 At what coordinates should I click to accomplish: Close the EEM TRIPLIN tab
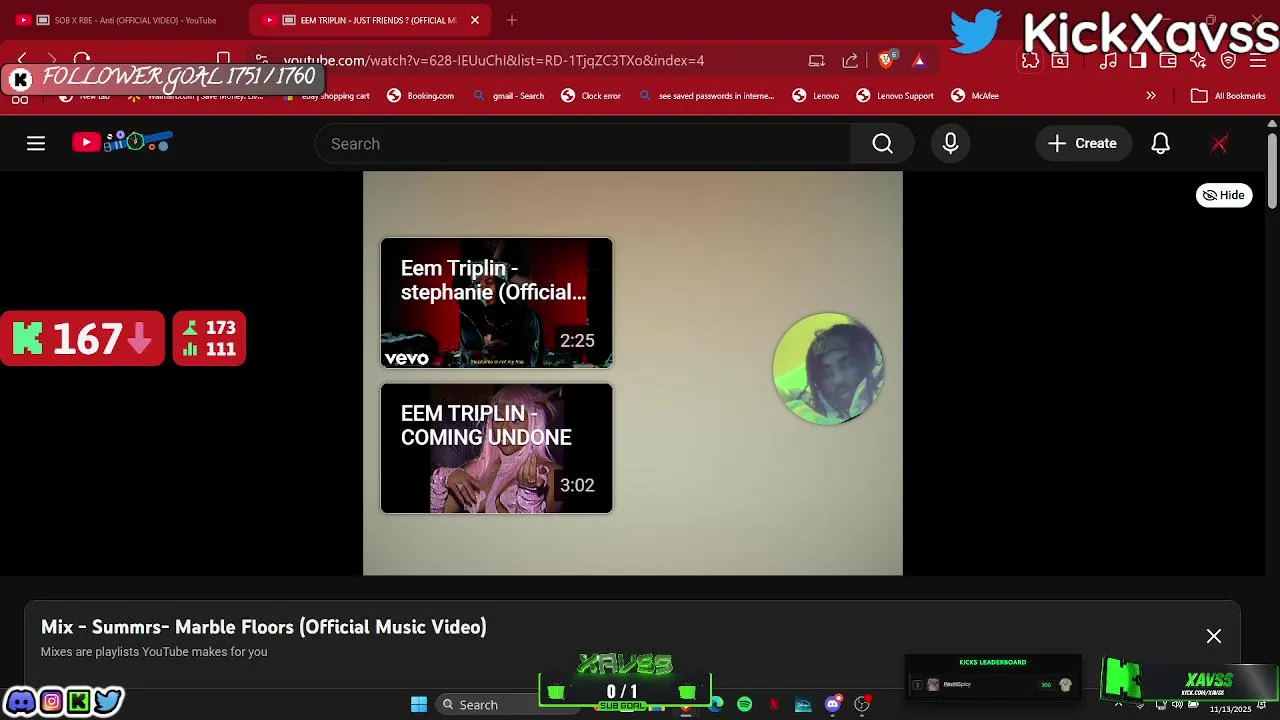coord(475,20)
